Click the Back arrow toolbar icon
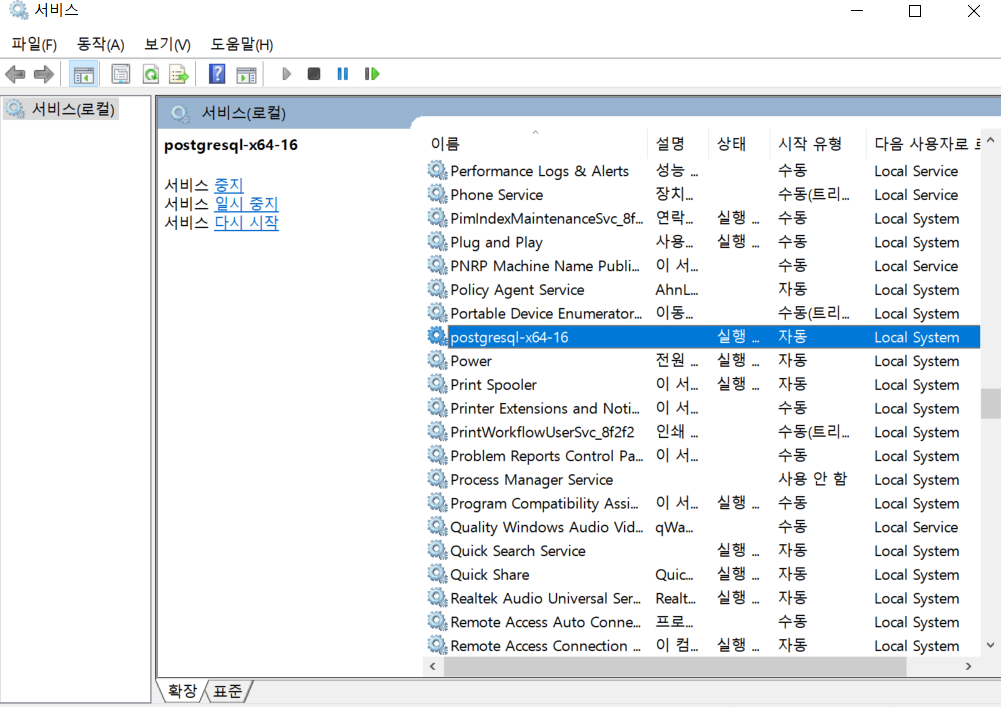The height and width of the screenshot is (707, 1001). (15, 75)
